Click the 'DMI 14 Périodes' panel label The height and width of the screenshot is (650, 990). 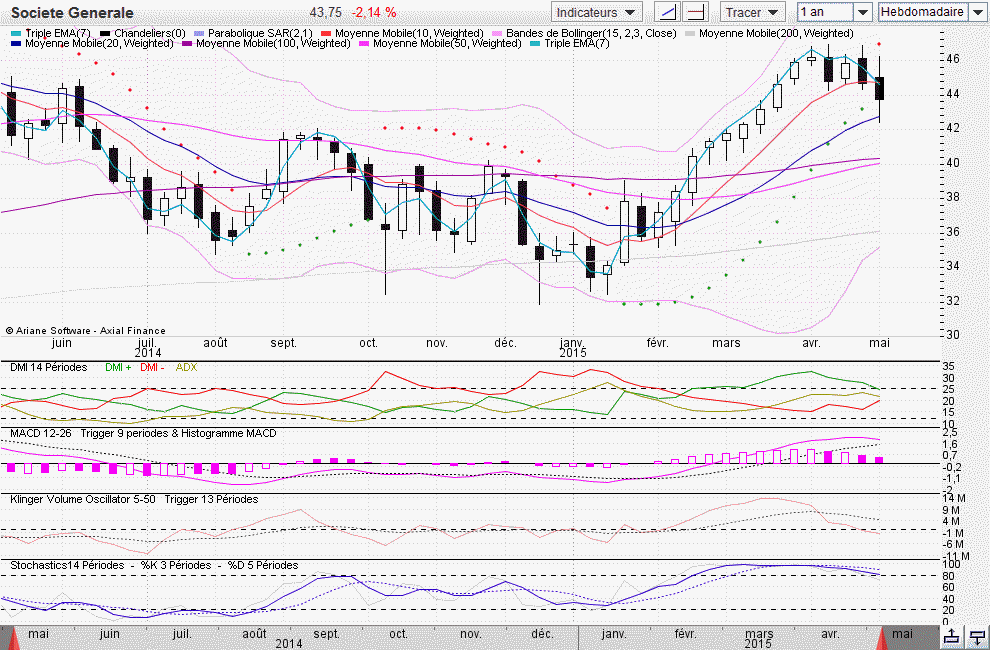(49, 368)
